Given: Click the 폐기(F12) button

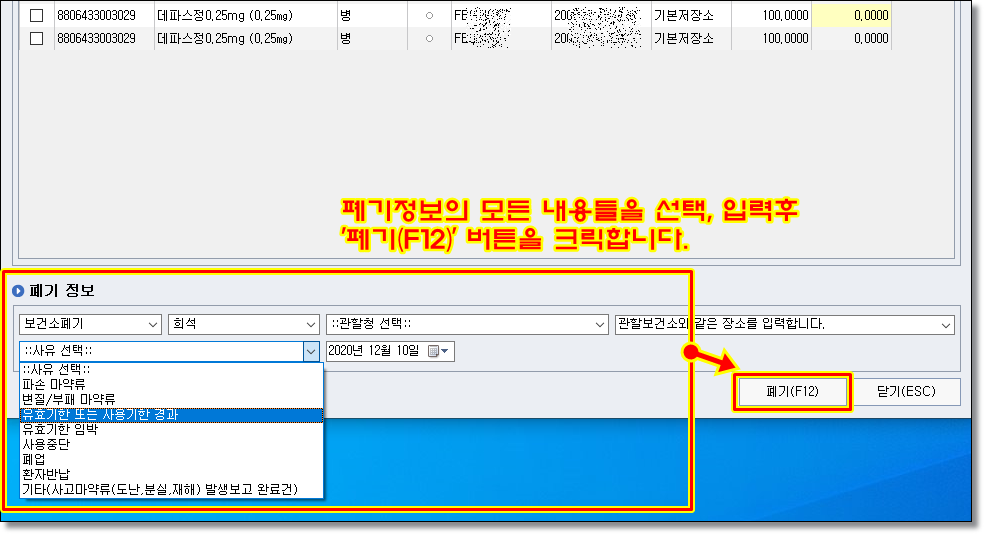Looking at the screenshot, I should (792, 392).
